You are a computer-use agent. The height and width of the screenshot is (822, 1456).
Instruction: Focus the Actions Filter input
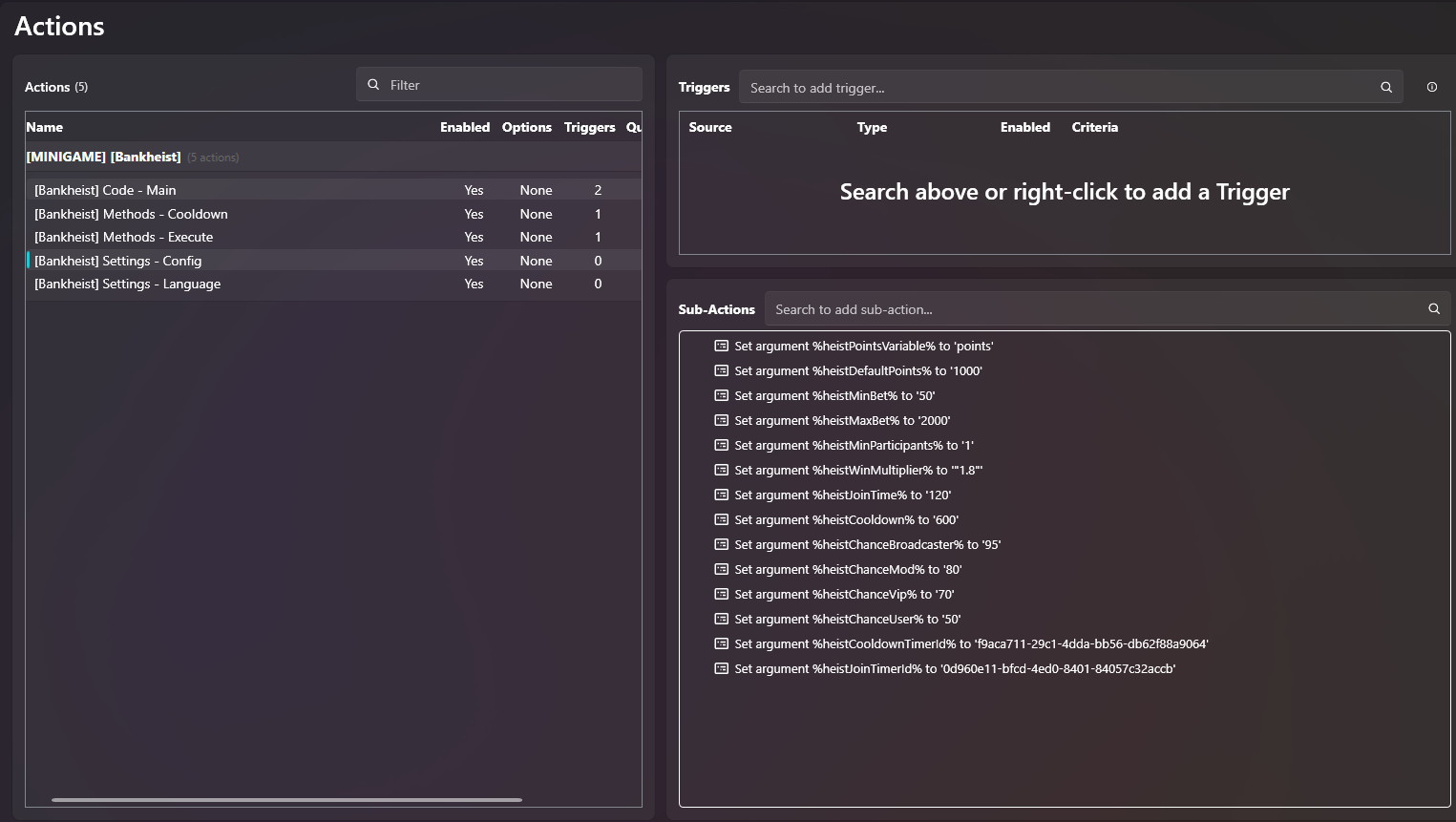[x=498, y=84]
